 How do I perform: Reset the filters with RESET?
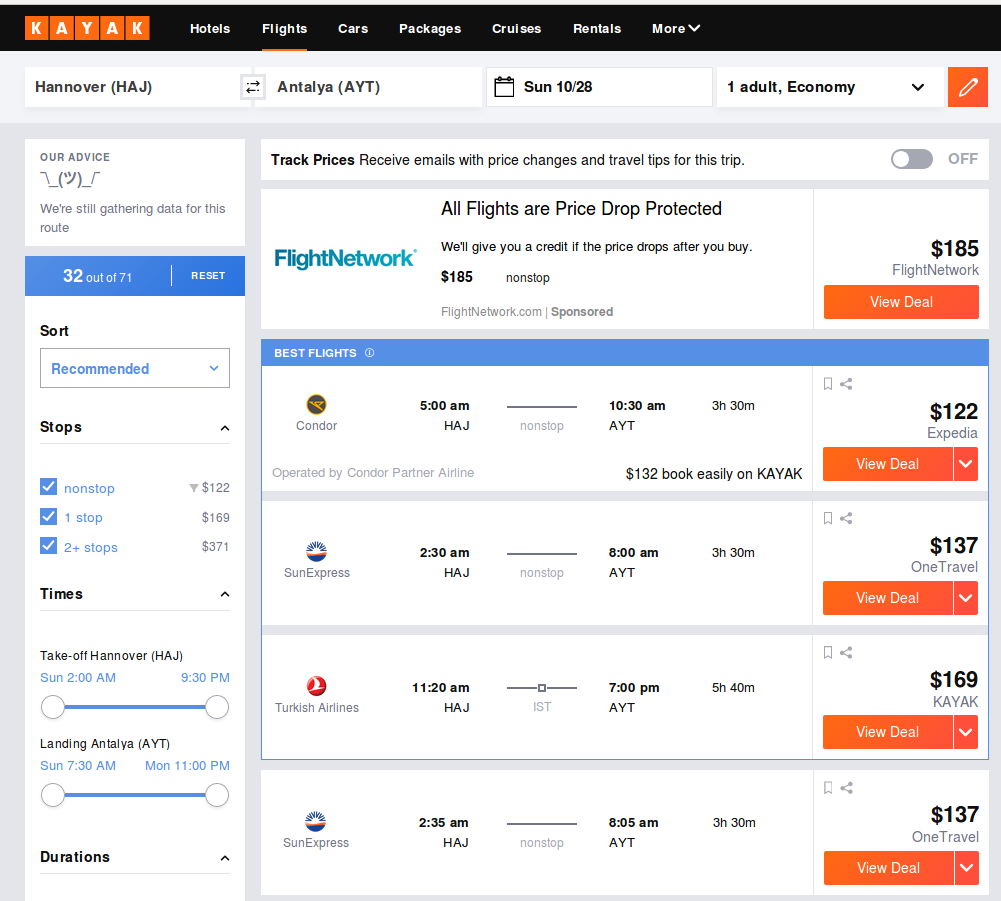208,276
